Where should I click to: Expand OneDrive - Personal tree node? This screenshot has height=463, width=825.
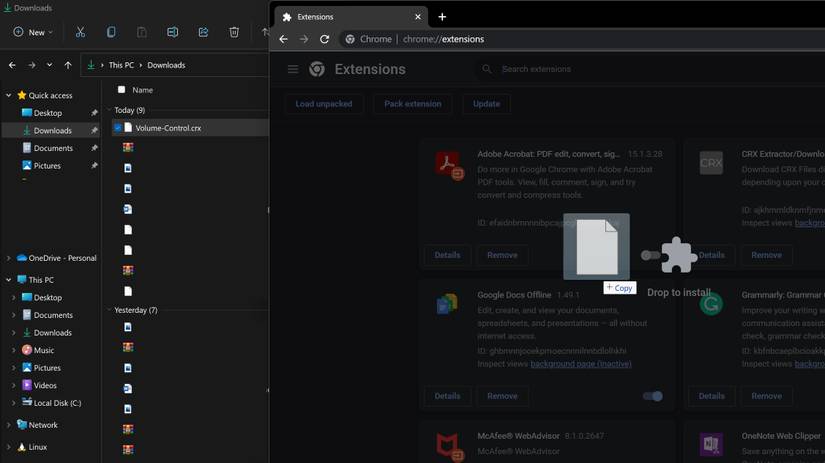pos(8,258)
